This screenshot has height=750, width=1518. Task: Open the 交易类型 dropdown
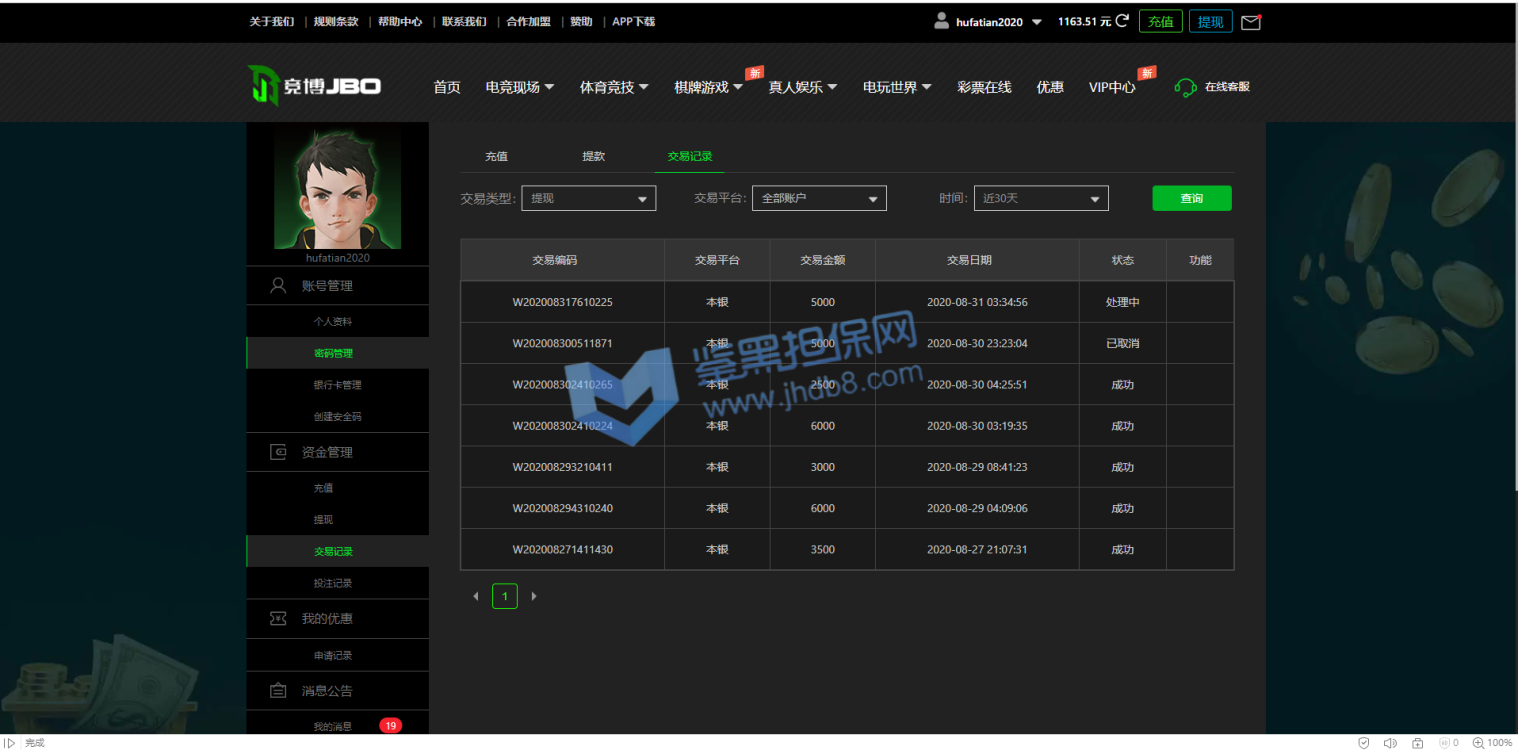pyautogui.click(x=589, y=199)
